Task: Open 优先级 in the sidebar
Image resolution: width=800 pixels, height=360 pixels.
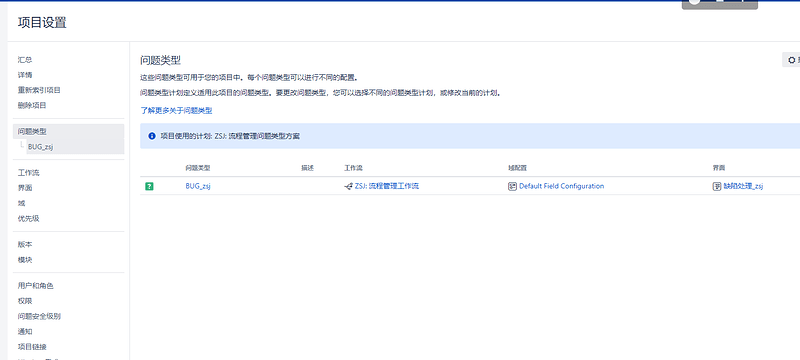Action: [29, 219]
